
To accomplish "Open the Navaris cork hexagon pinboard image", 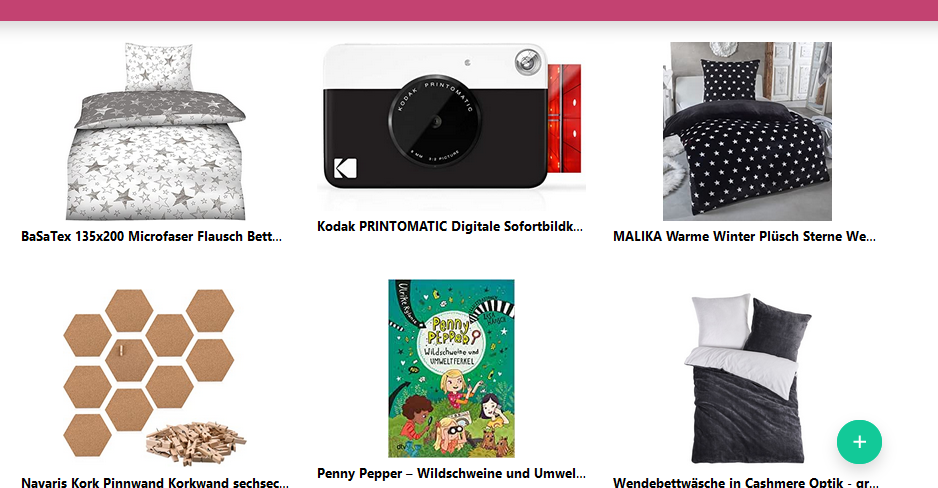I will coord(156,374).
